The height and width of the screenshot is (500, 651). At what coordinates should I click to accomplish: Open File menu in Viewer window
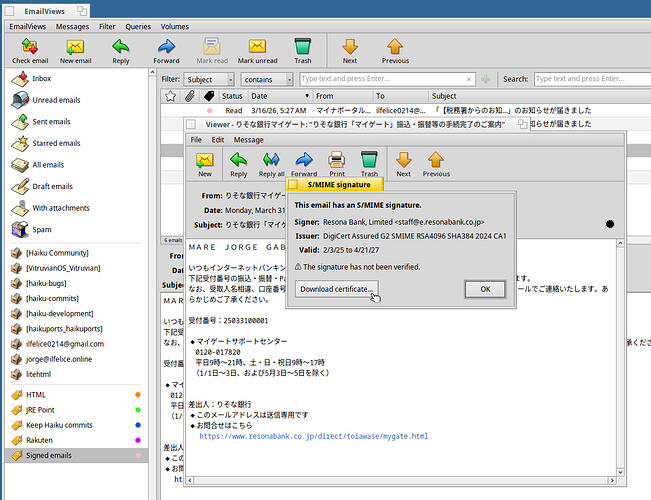196,140
